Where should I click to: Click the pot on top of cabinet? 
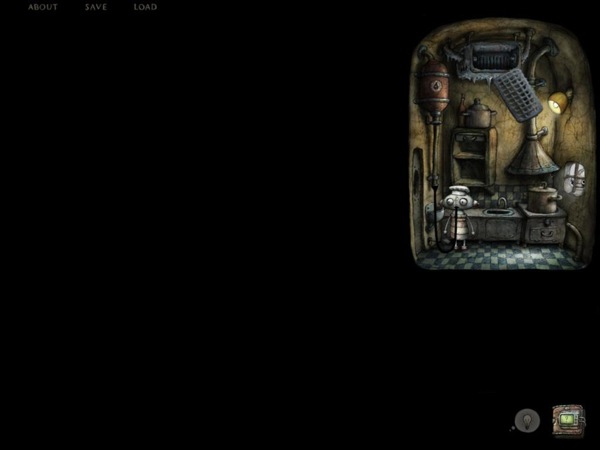(478, 113)
